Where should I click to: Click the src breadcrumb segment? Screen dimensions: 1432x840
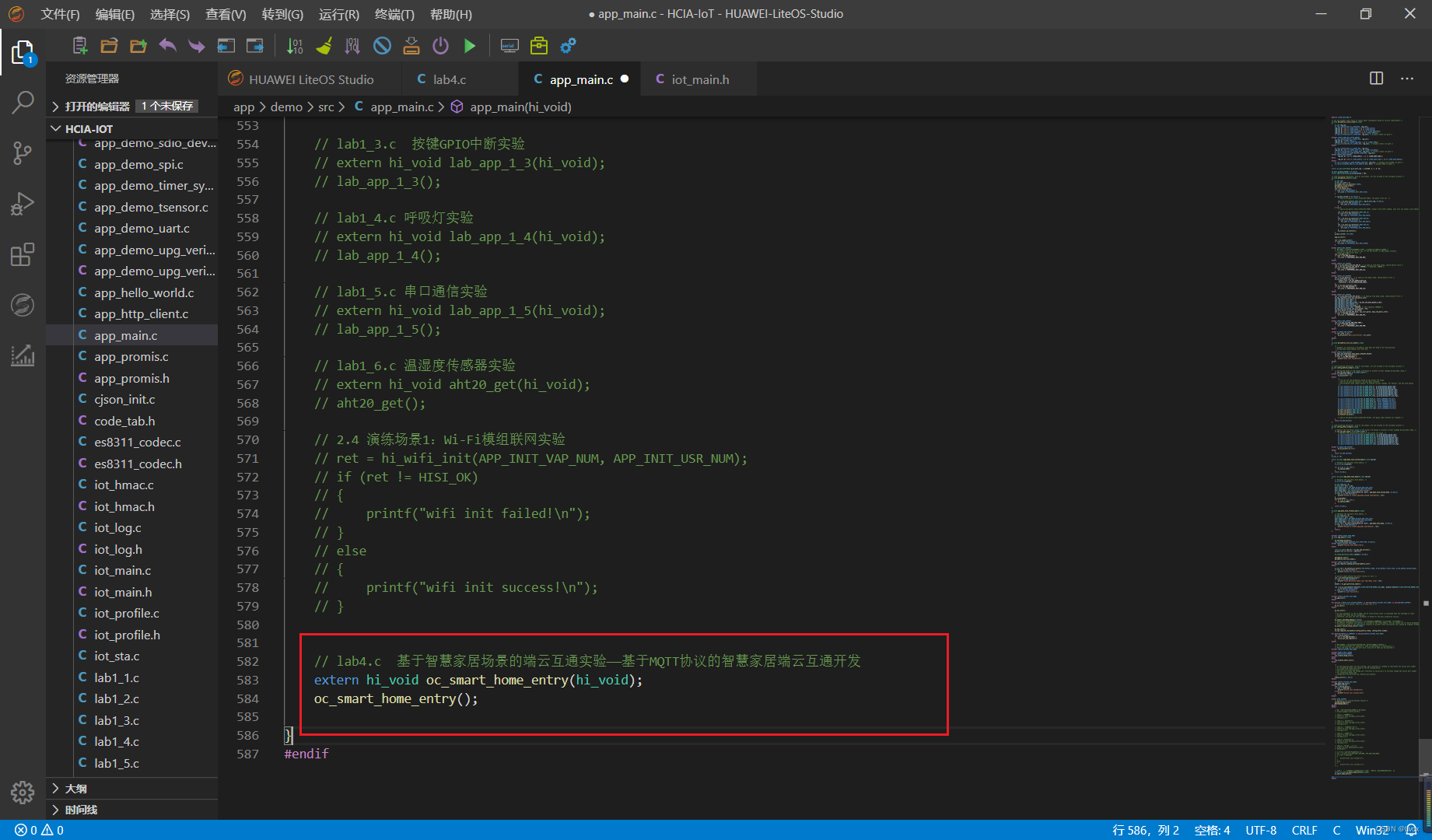coord(326,107)
